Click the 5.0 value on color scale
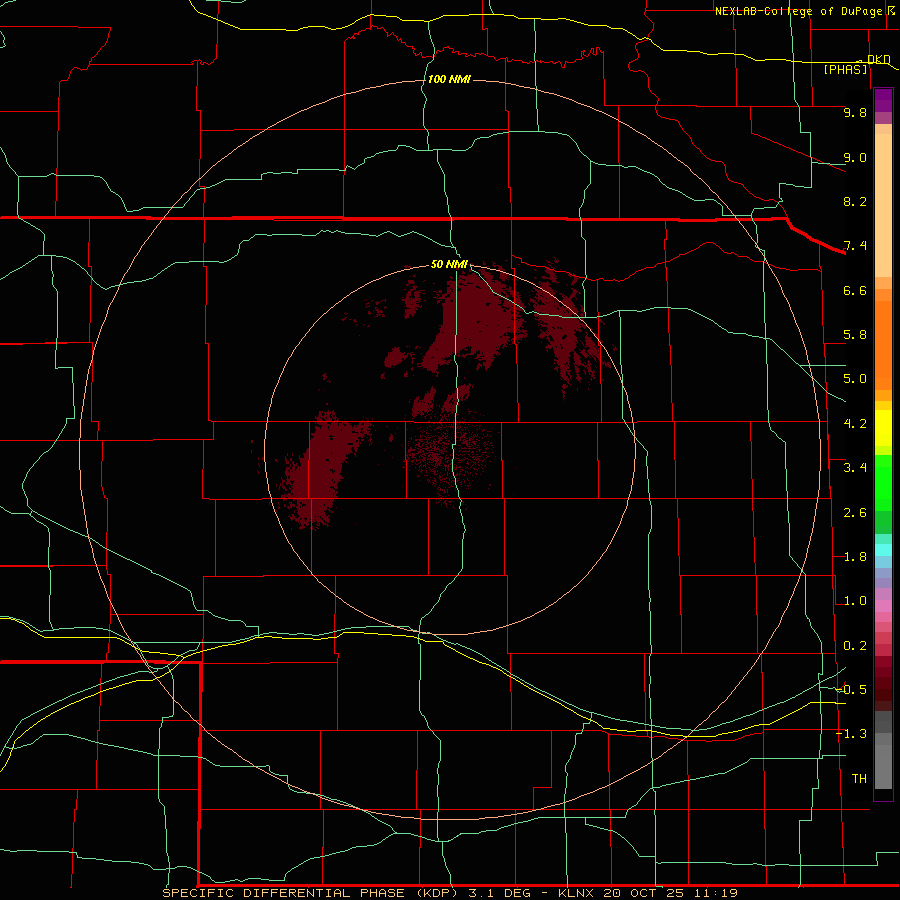Screen dimensions: 900x900 pyautogui.click(x=855, y=379)
